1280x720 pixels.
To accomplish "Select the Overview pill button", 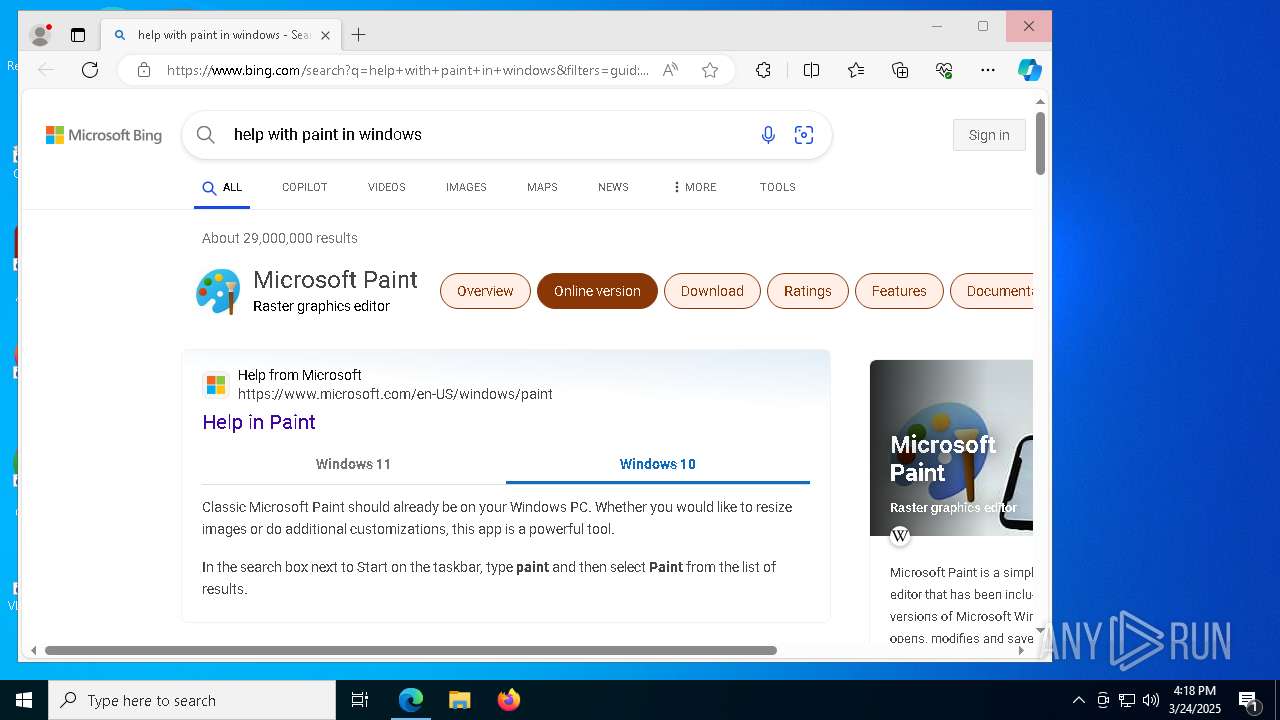I will point(485,291).
